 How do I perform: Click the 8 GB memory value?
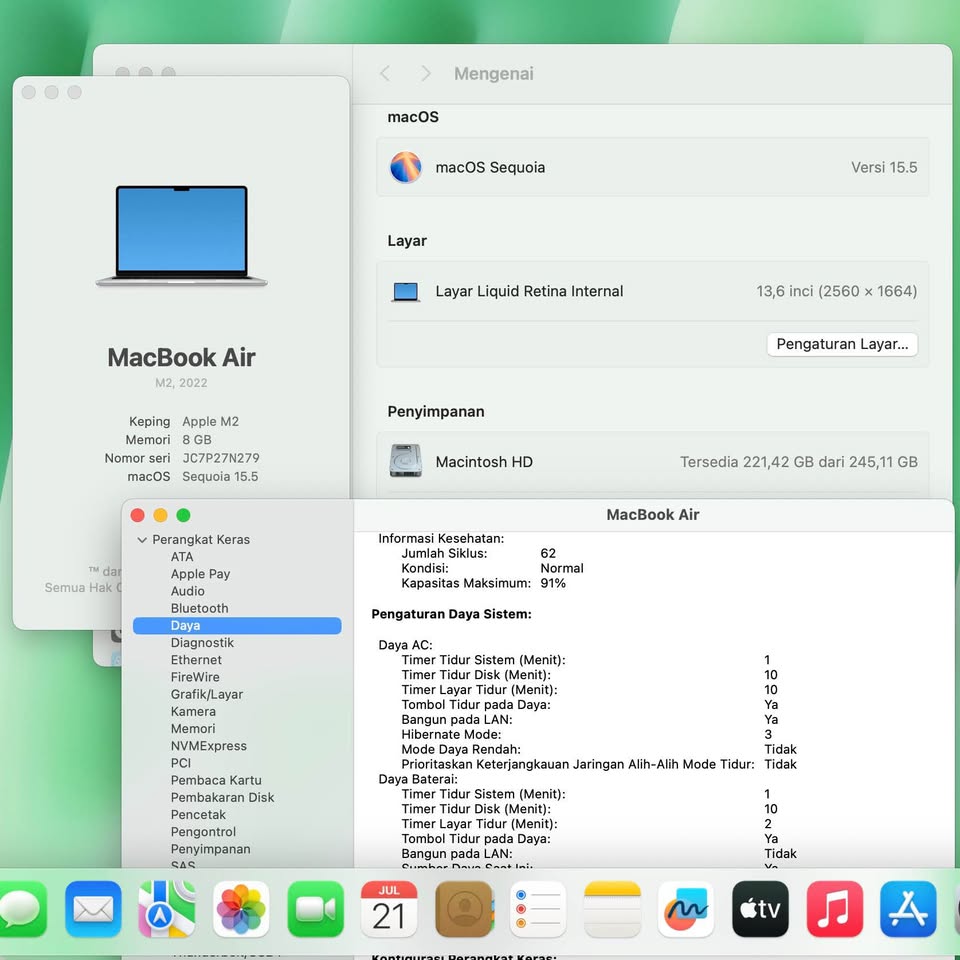point(197,440)
